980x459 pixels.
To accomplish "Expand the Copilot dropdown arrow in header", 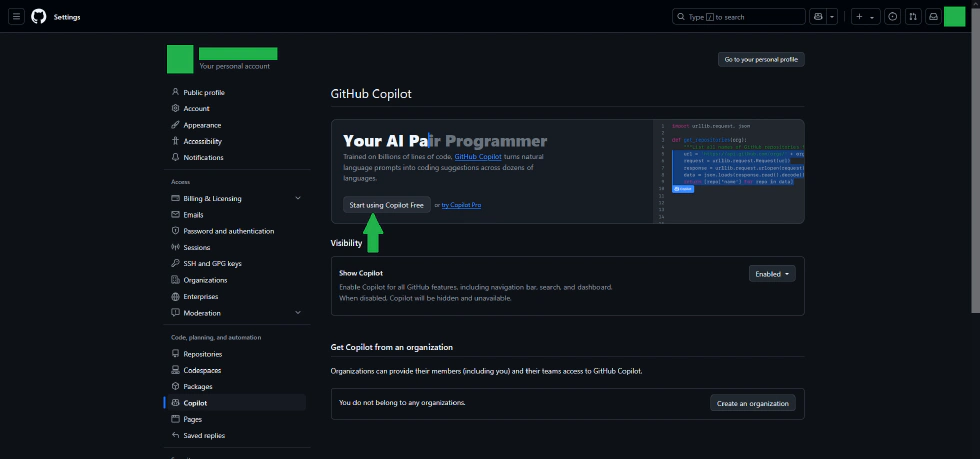I will (833, 17).
